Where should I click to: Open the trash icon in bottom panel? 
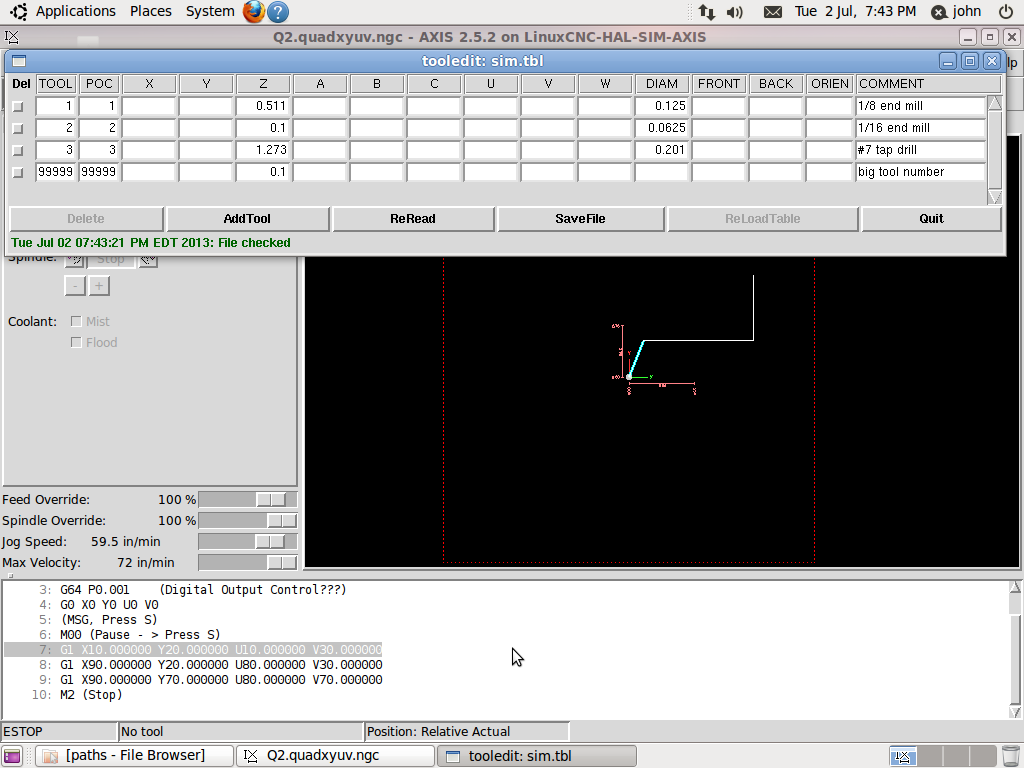1009,756
